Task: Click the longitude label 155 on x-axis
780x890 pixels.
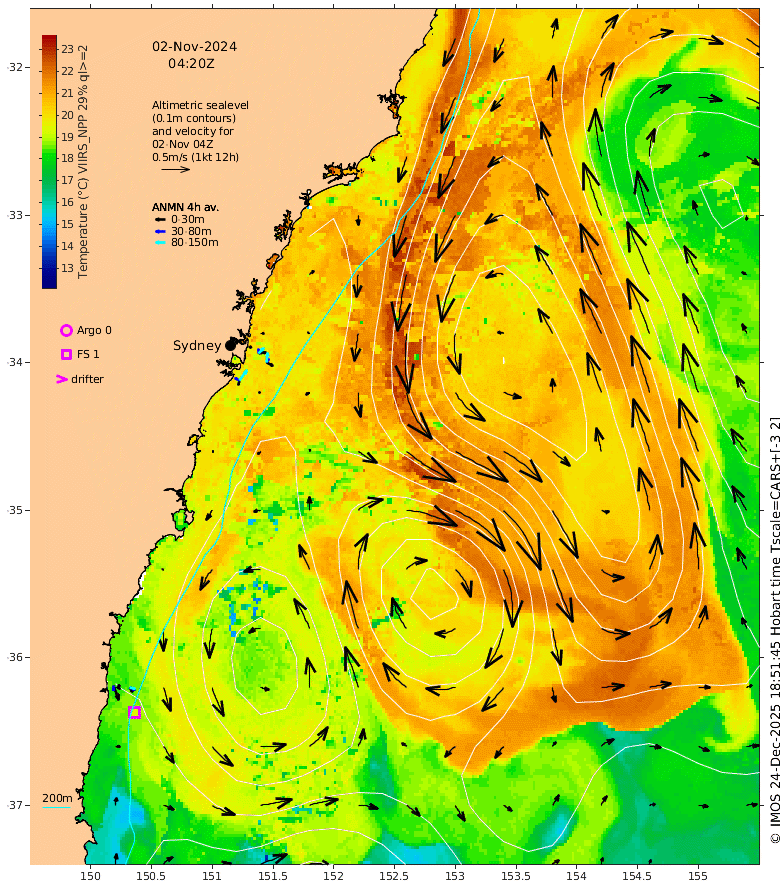Action: 698,876
